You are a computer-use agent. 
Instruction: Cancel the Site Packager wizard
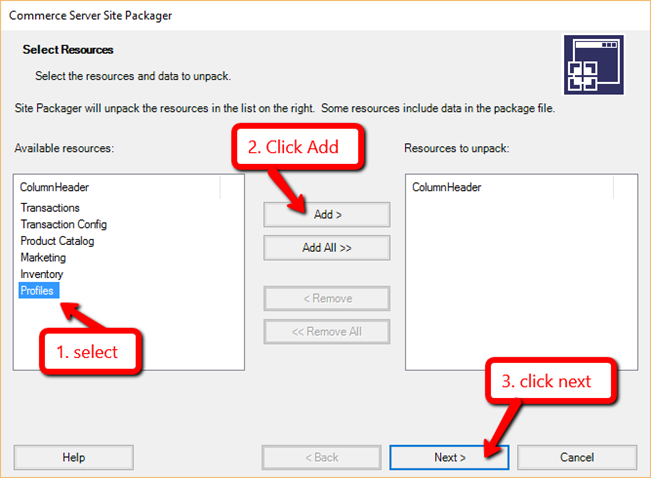(577, 457)
